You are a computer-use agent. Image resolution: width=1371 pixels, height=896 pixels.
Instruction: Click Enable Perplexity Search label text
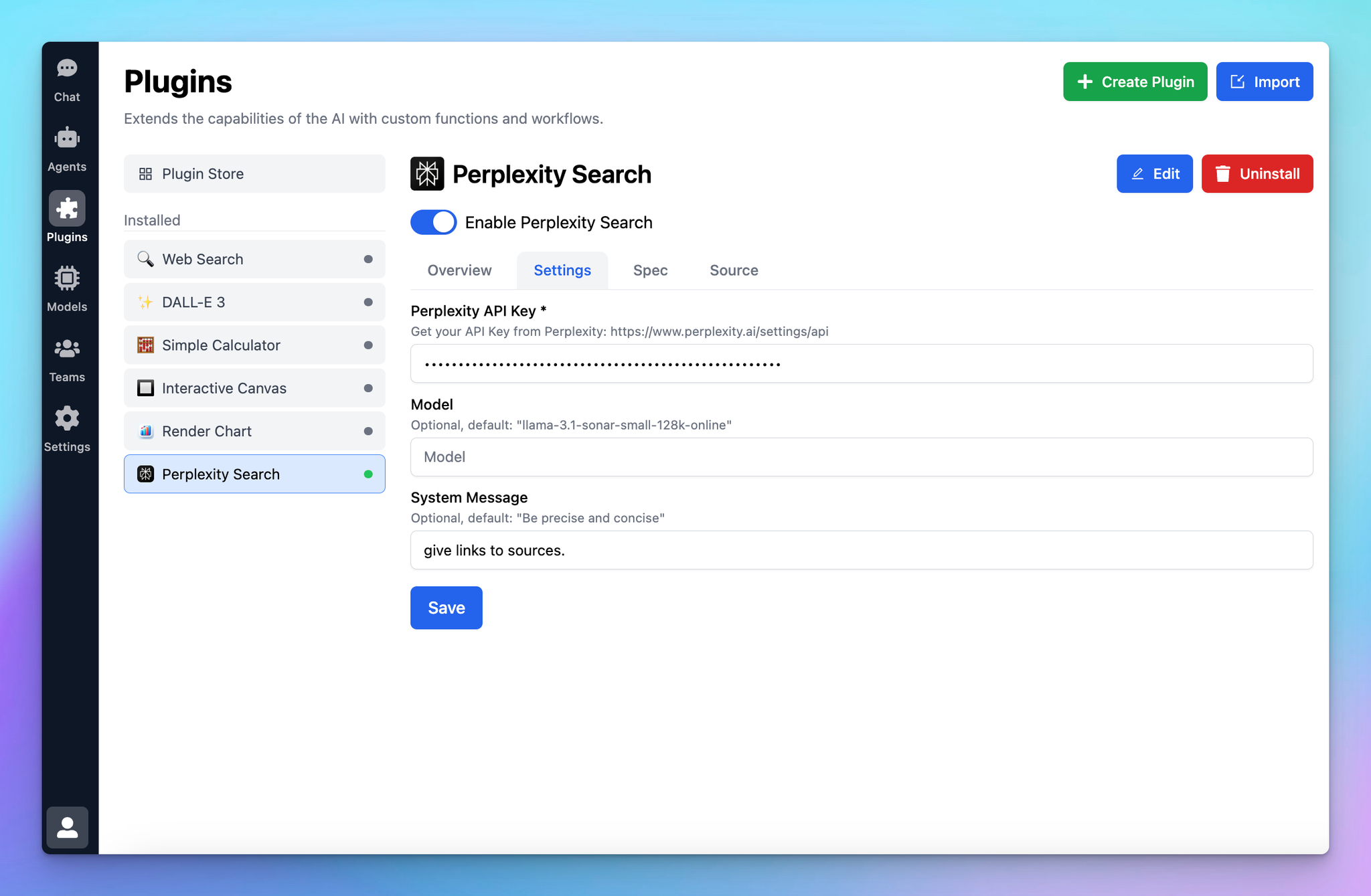pos(558,222)
